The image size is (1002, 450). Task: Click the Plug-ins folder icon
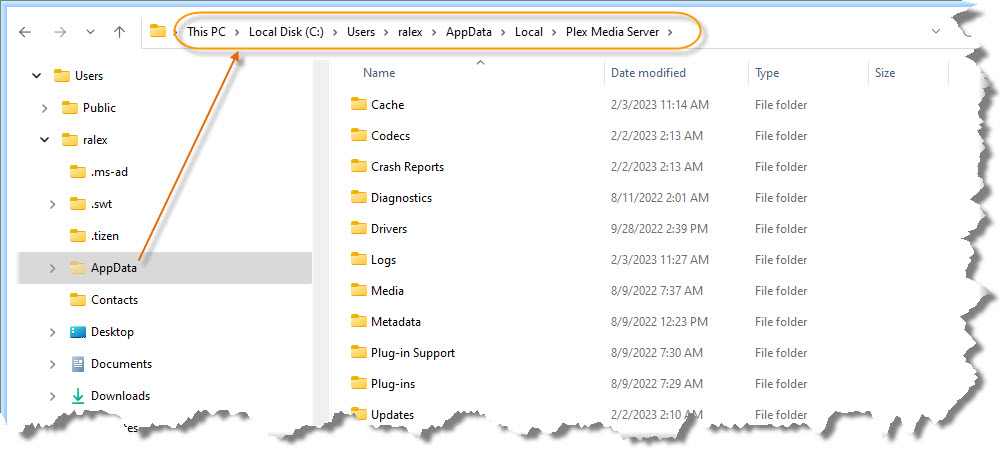click(358, 384)
